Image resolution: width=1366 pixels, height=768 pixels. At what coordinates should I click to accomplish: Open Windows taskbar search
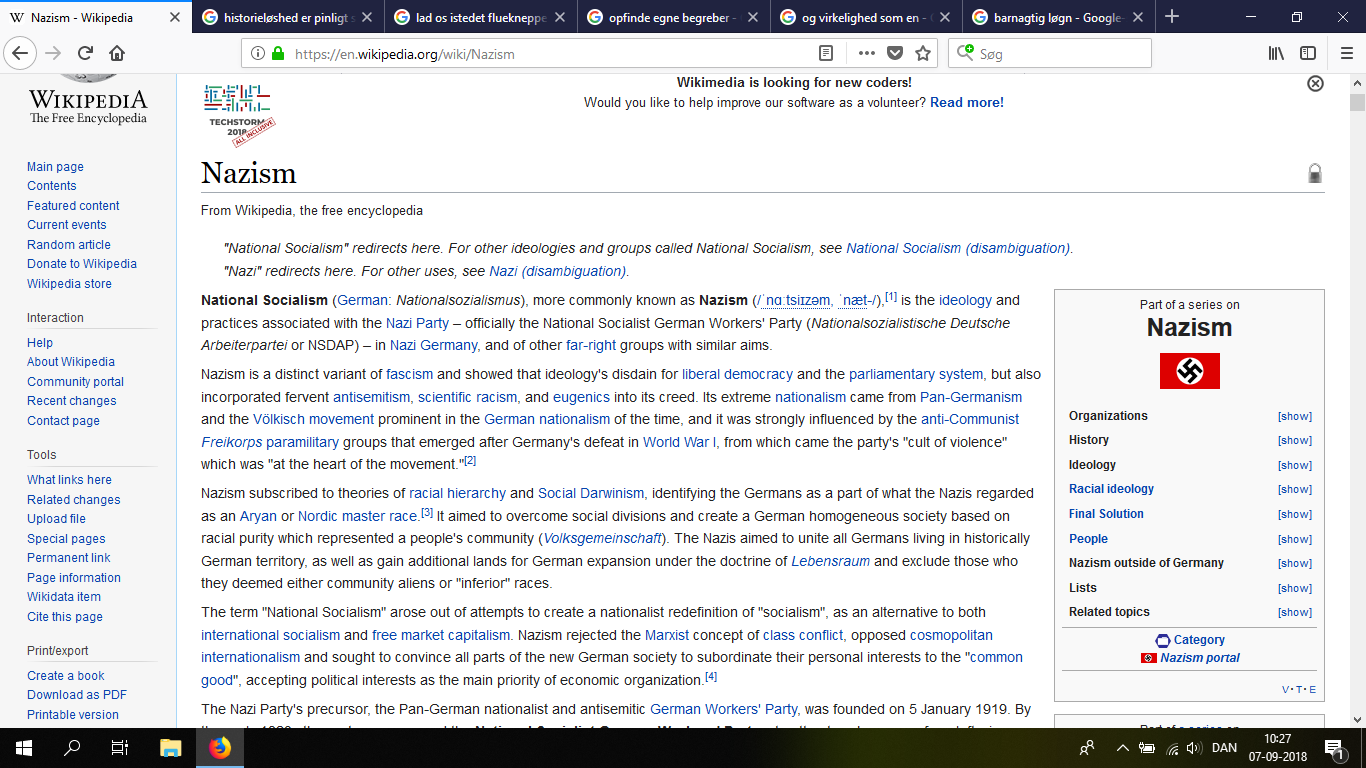click(72, 747)
